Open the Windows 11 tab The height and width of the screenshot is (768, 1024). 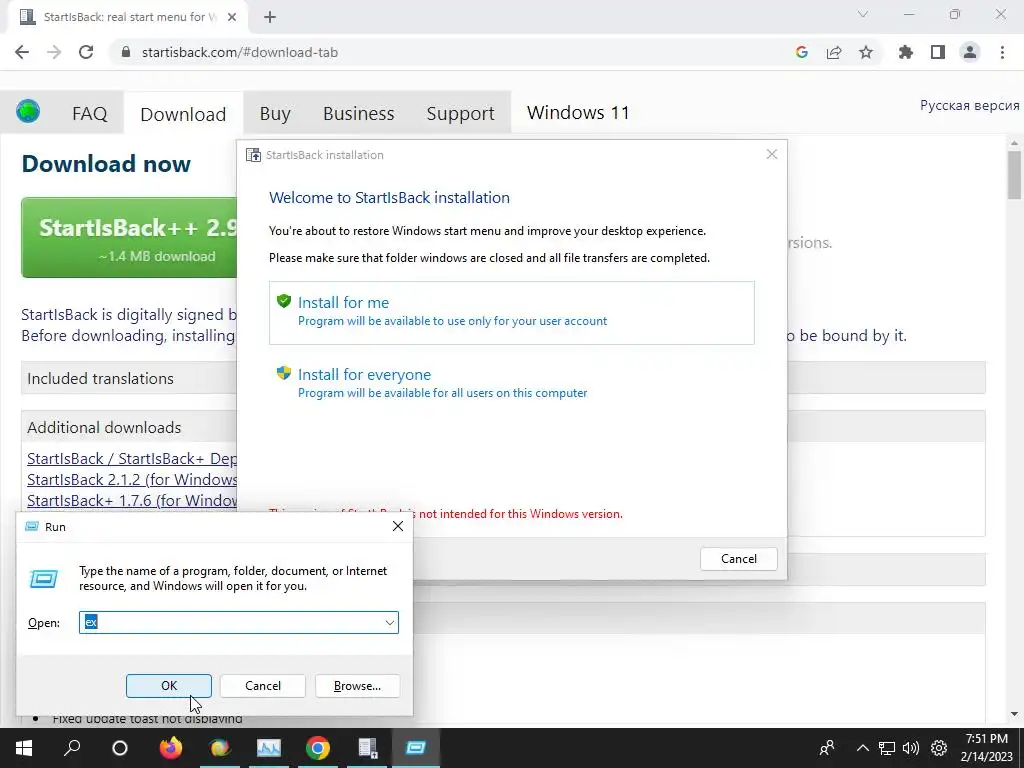click(578, 112)
